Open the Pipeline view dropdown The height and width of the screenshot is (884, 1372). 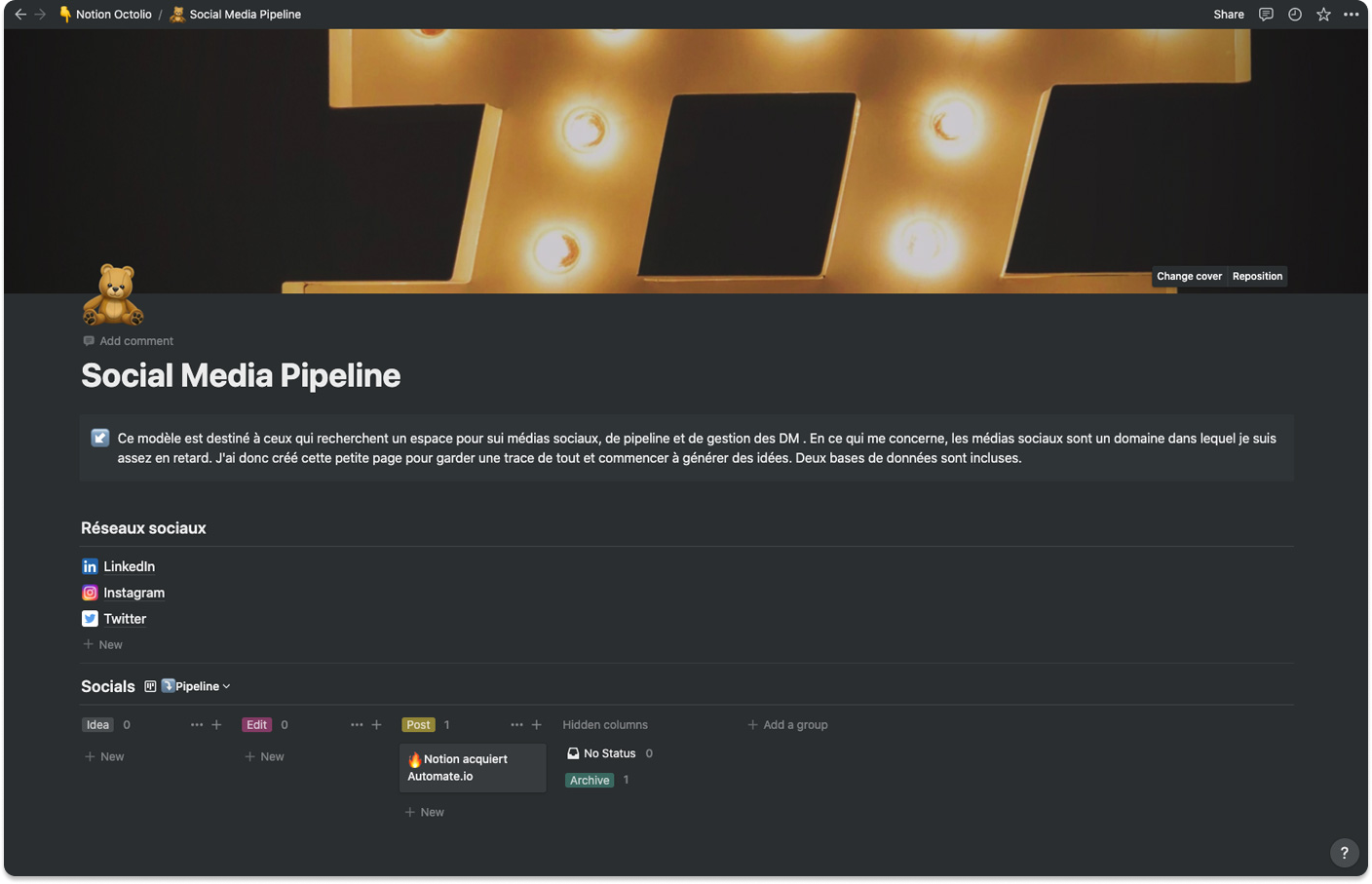(196, 687)
